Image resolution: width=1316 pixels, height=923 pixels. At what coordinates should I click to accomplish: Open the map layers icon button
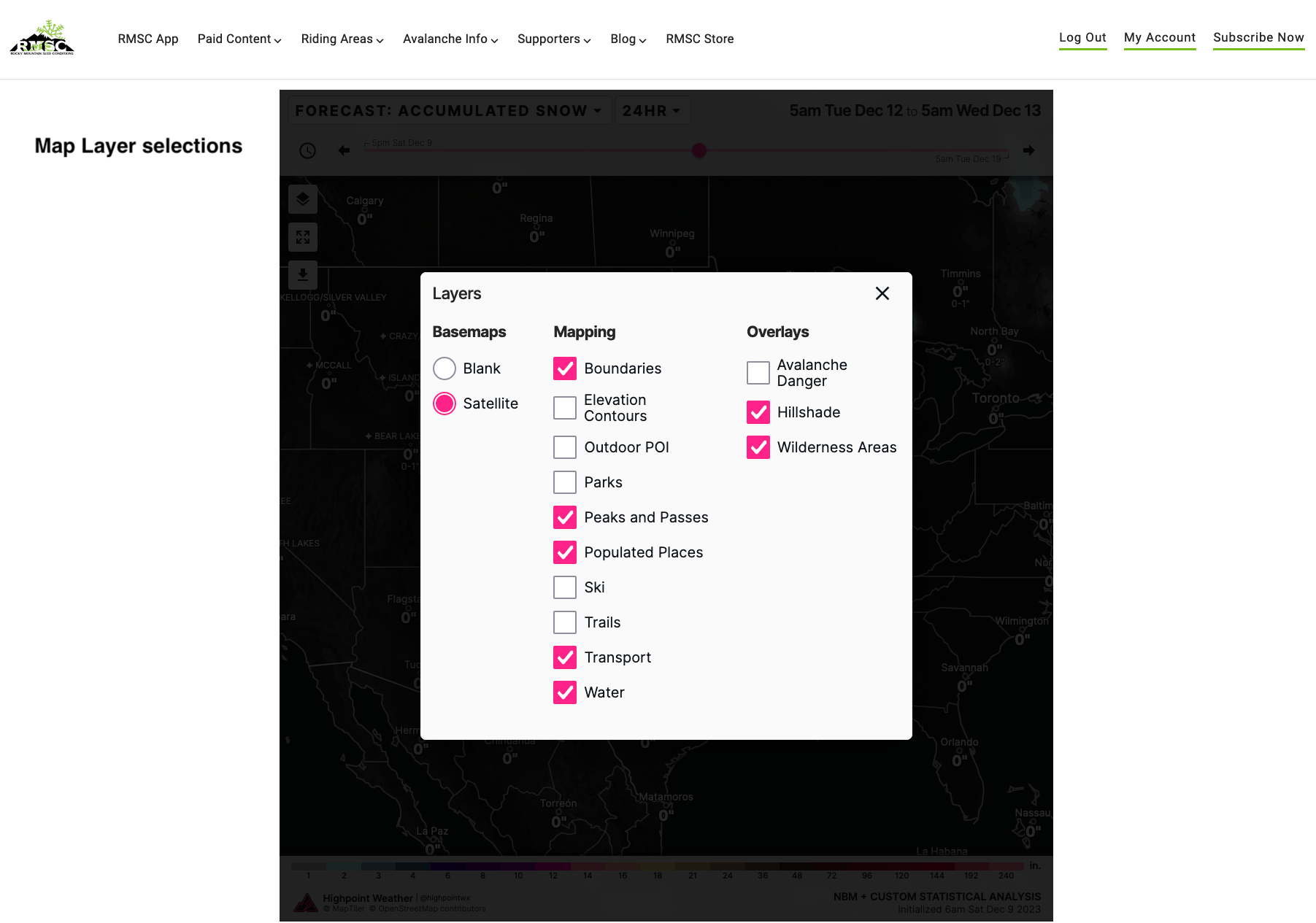(x=303, y=199)
